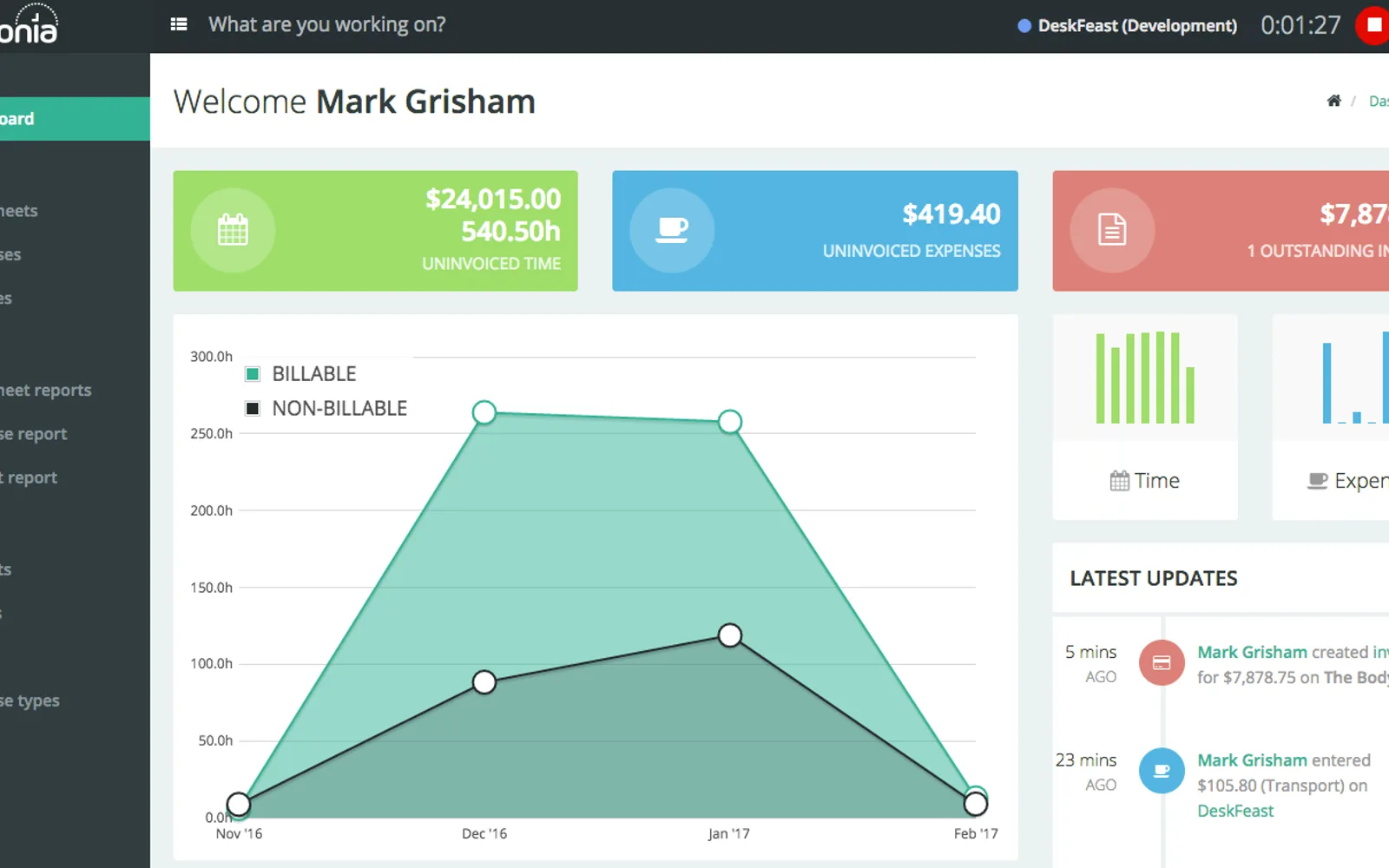Click the coffee cup icon on Uninvoiced Expenses card
Screen dimensions: 1389x868
tap(672, 230)
